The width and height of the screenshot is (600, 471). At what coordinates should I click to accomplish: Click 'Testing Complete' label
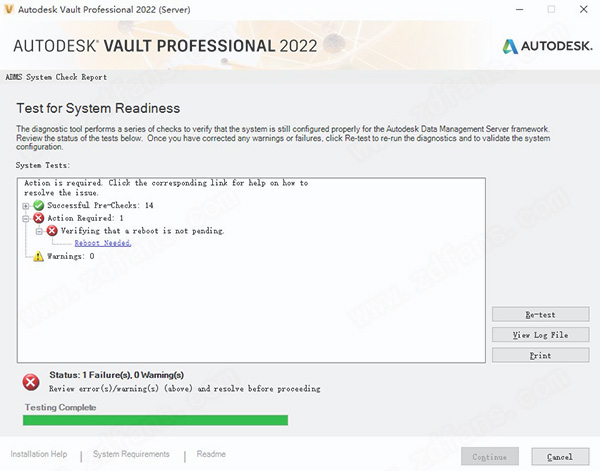(60, 407)
